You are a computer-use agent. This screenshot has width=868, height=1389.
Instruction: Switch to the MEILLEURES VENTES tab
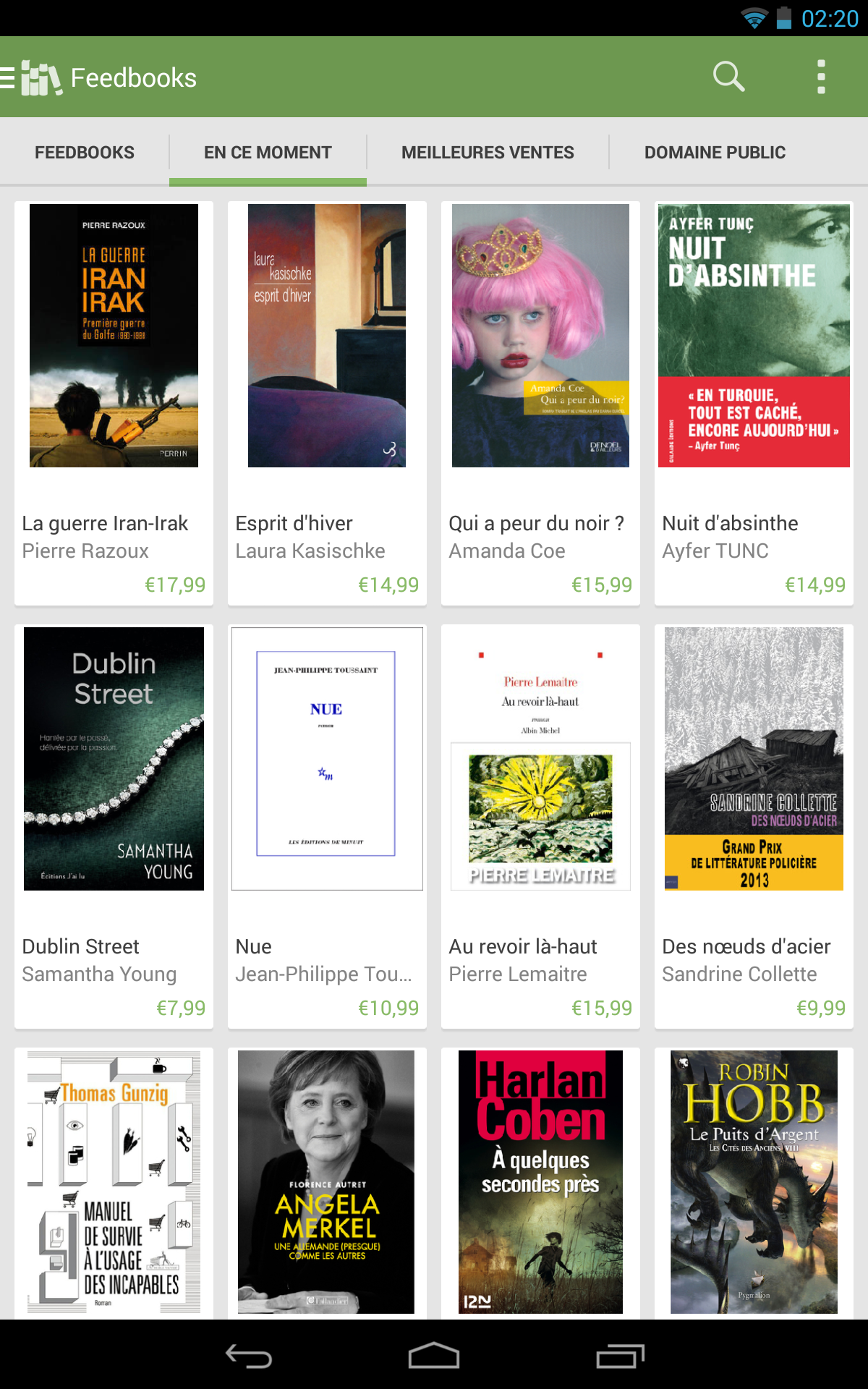coord(488,153)
